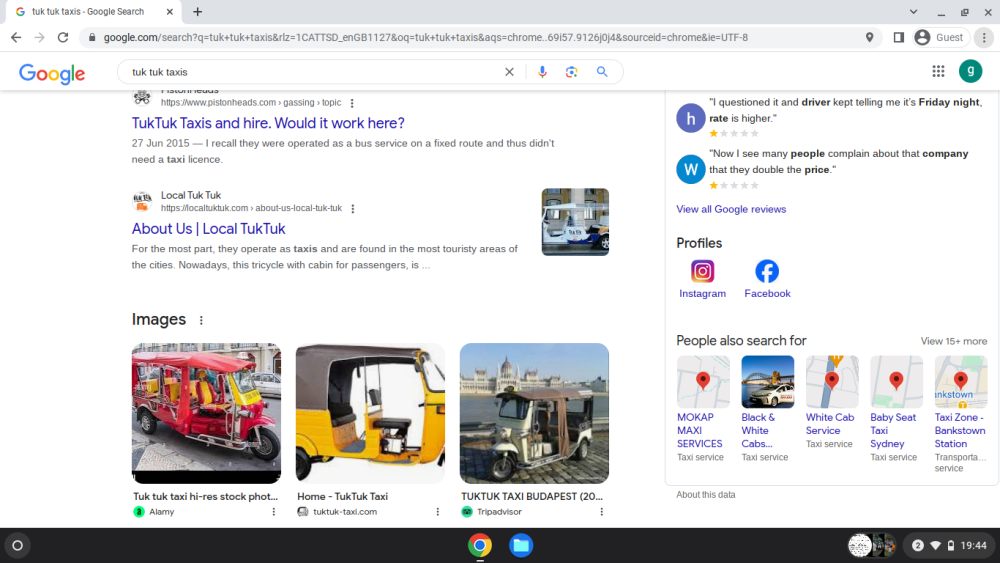Click the address bar URL

point(425,38)
